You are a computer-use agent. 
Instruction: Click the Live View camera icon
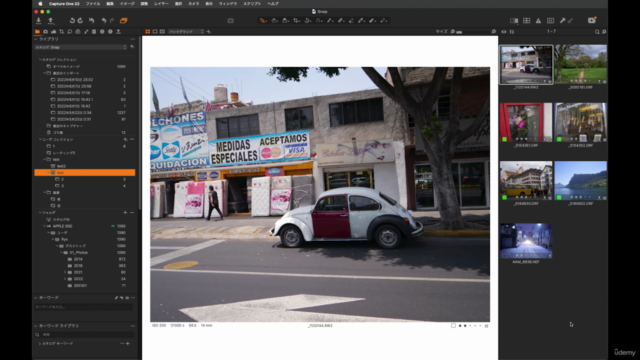click(592, 20)
